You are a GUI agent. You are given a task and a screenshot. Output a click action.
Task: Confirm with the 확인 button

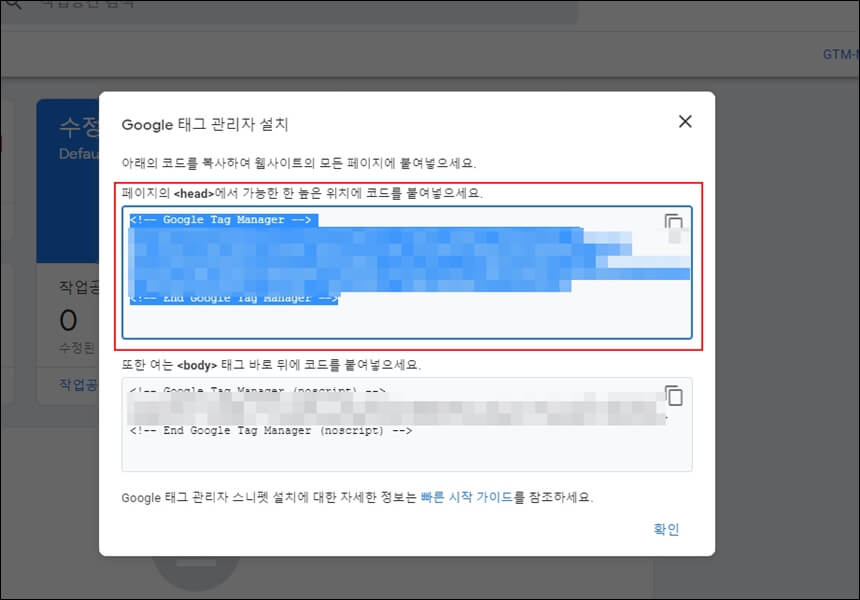[666, 529]
